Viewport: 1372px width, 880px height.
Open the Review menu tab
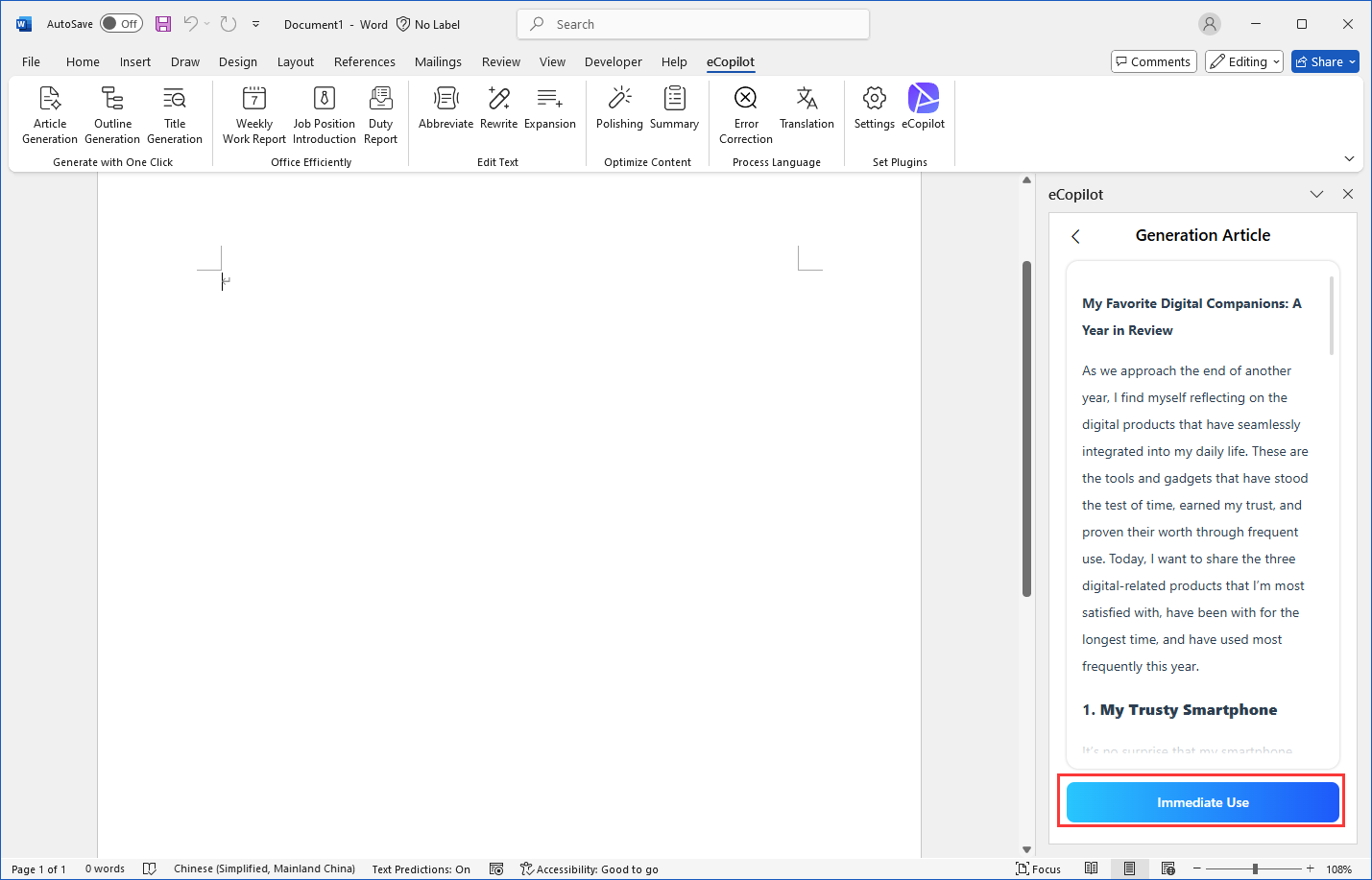coord(500,61)
